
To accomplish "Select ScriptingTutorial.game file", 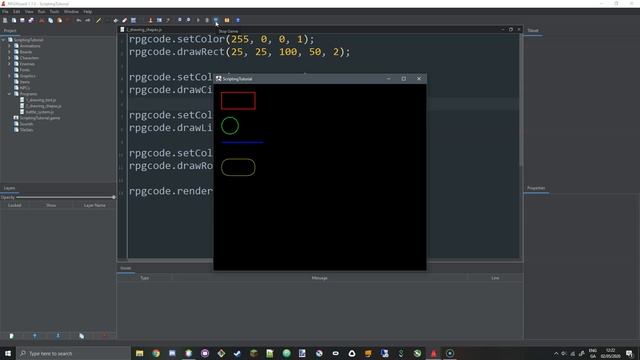I will click(37, 118).
